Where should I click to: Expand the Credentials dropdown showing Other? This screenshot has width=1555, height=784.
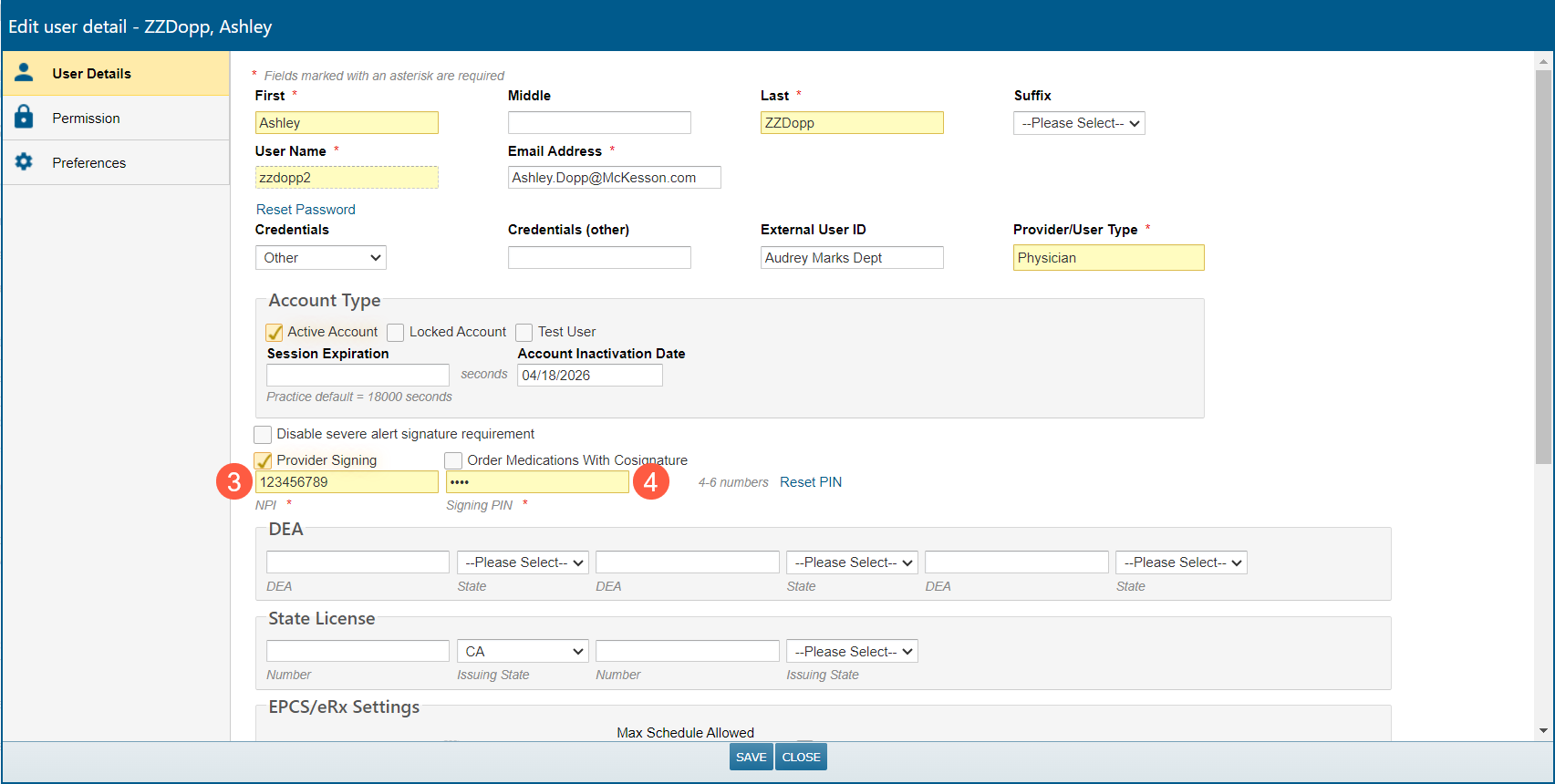[x=321, y=258]
